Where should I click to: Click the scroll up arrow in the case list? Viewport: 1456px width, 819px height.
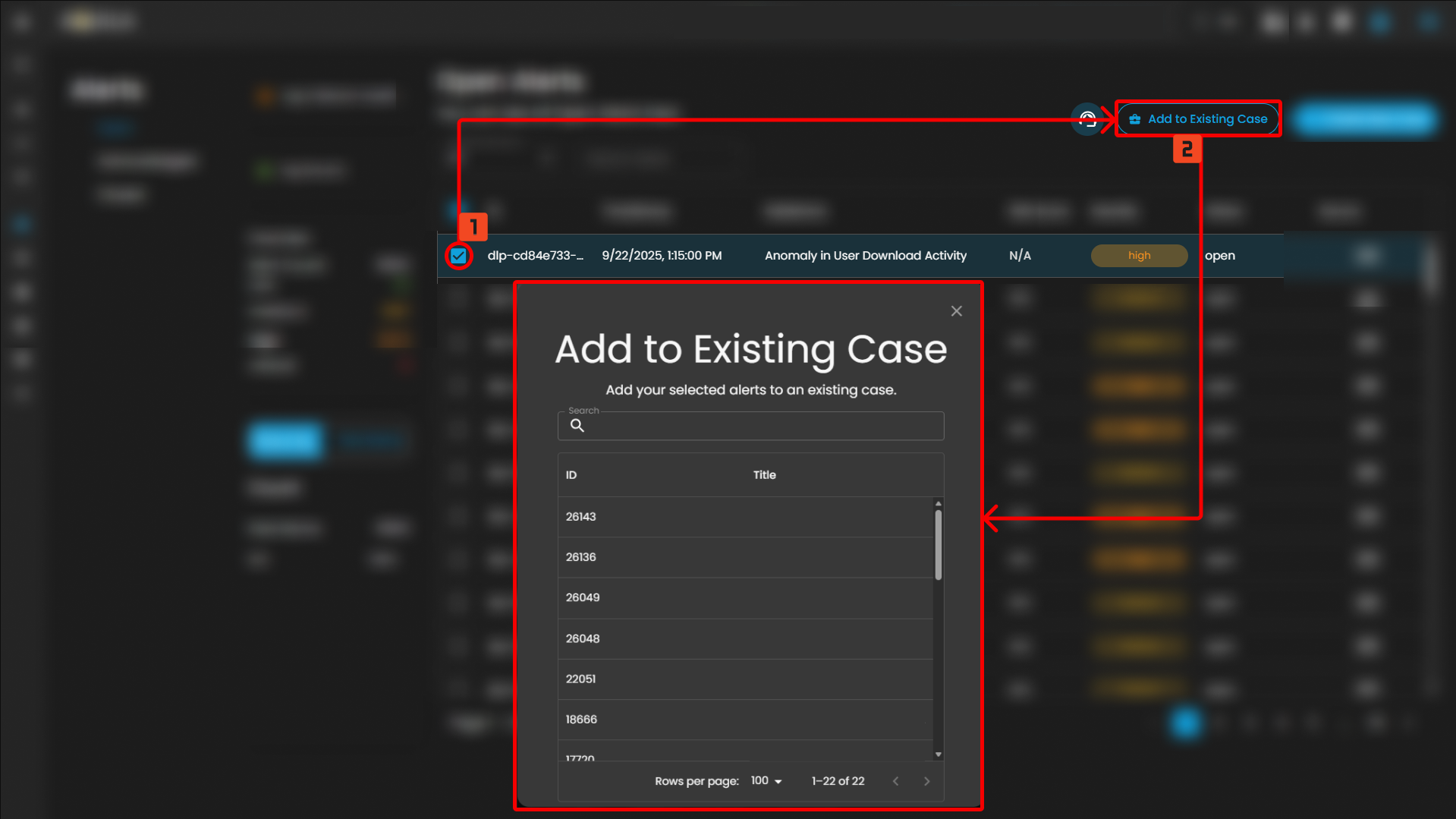point(939,504)
